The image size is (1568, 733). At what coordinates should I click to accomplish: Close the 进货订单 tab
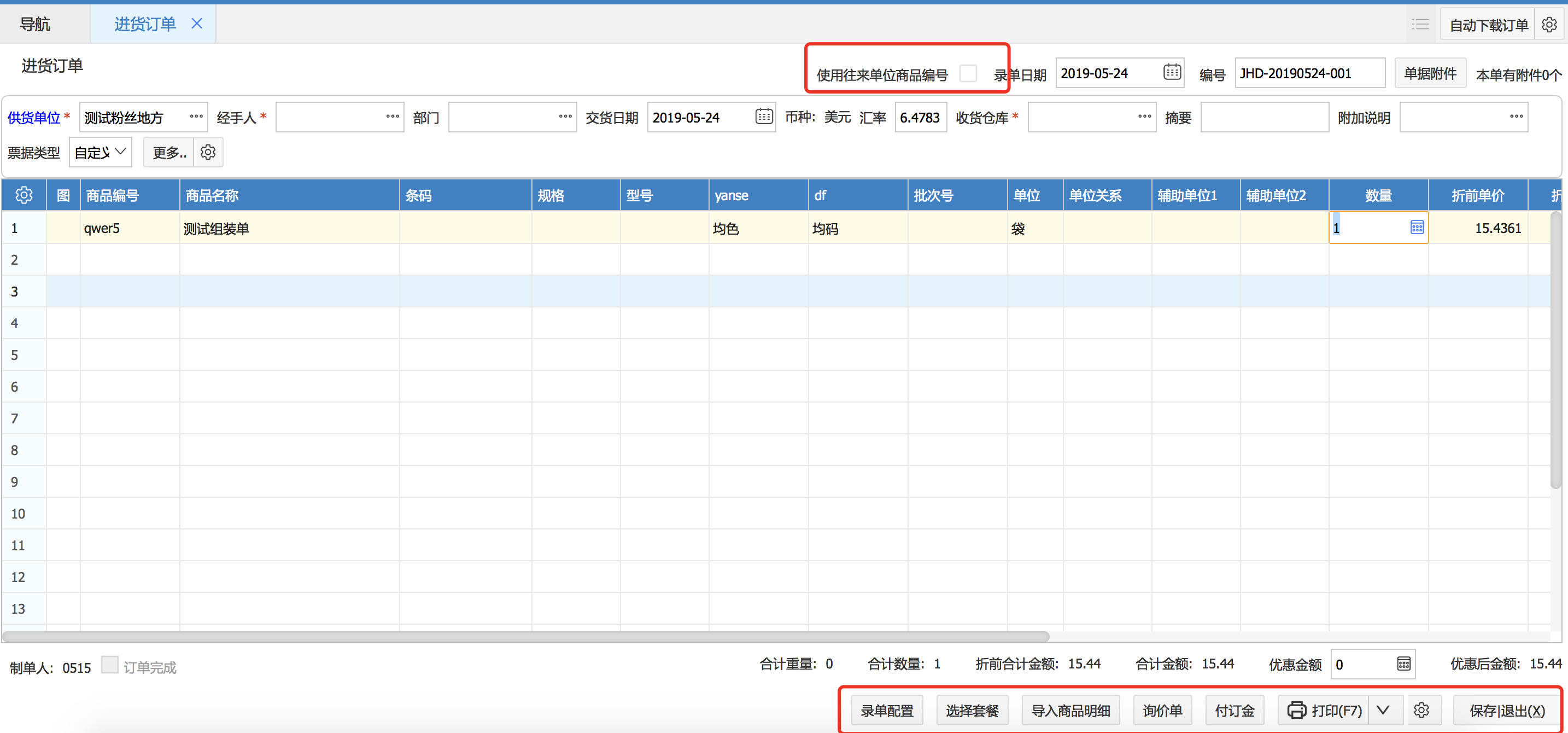pos(197,24)
